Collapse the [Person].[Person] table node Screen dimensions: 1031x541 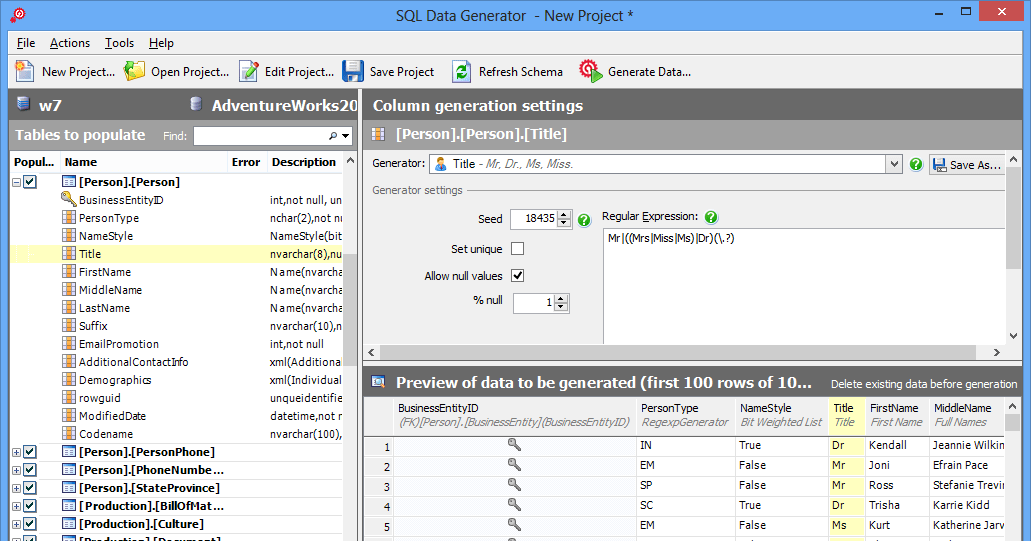[x=16, y=182]
